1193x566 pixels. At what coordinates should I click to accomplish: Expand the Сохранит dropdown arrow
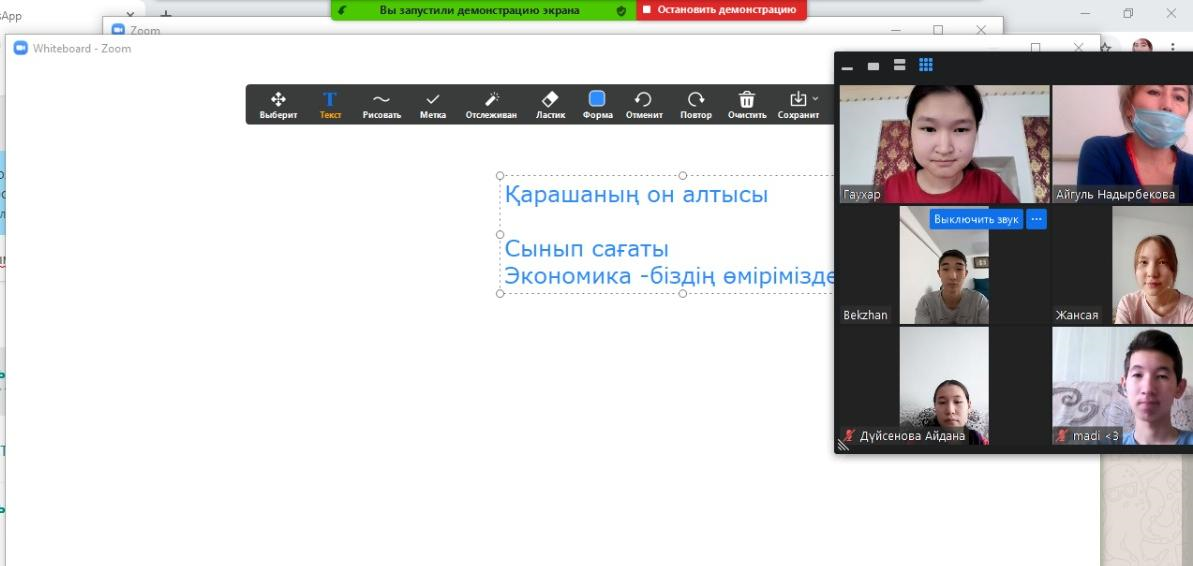point(816,99)
